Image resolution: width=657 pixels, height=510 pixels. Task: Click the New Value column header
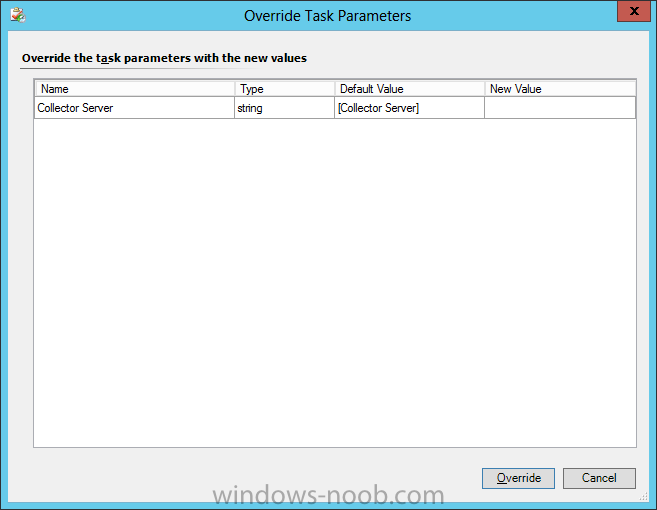point(560,89)
